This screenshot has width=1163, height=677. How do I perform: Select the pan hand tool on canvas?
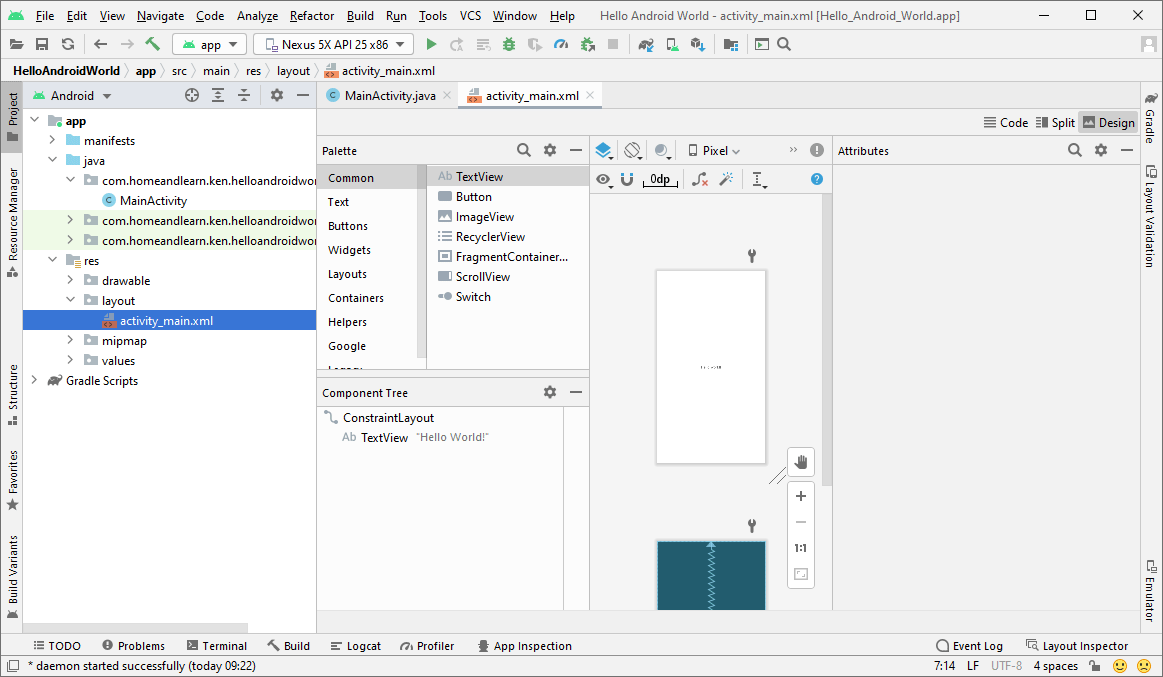click(801, 462)
